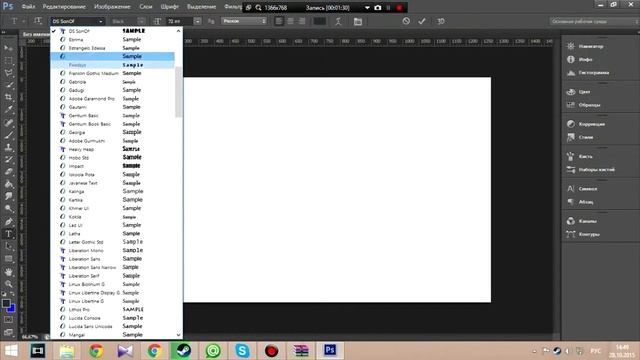Select the Rectangular Marquee tool
The width and height of the screenshot is (640, 360).
[9, 60]
